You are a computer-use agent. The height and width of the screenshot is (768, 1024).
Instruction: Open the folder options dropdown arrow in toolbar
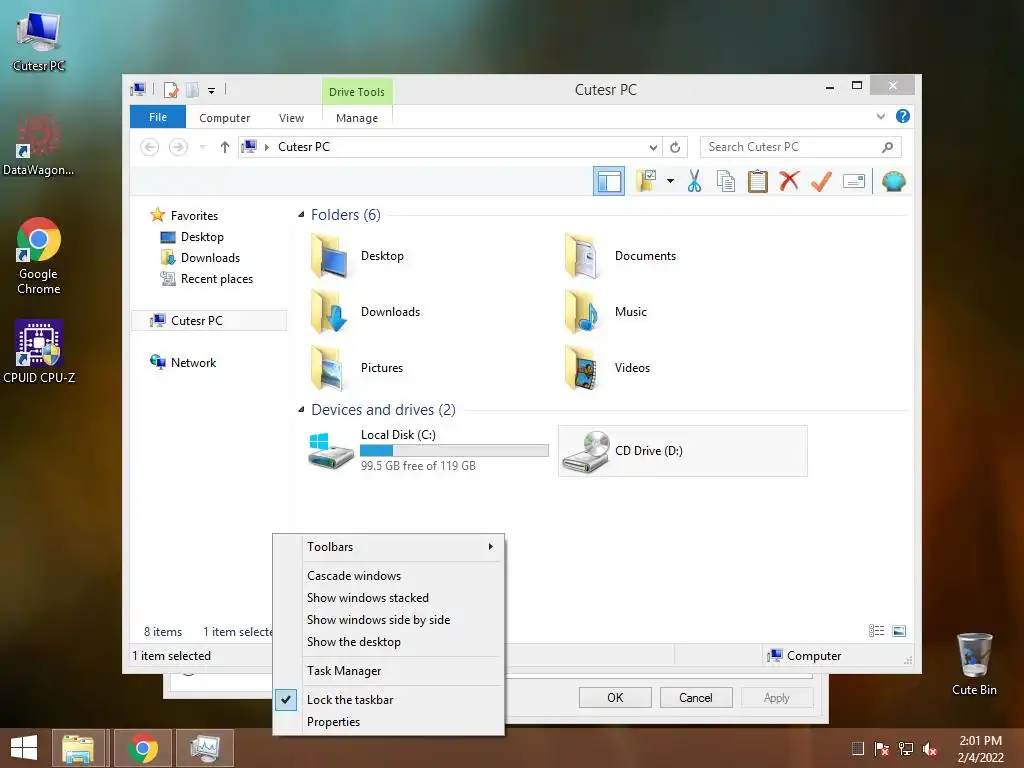(670, 181)
